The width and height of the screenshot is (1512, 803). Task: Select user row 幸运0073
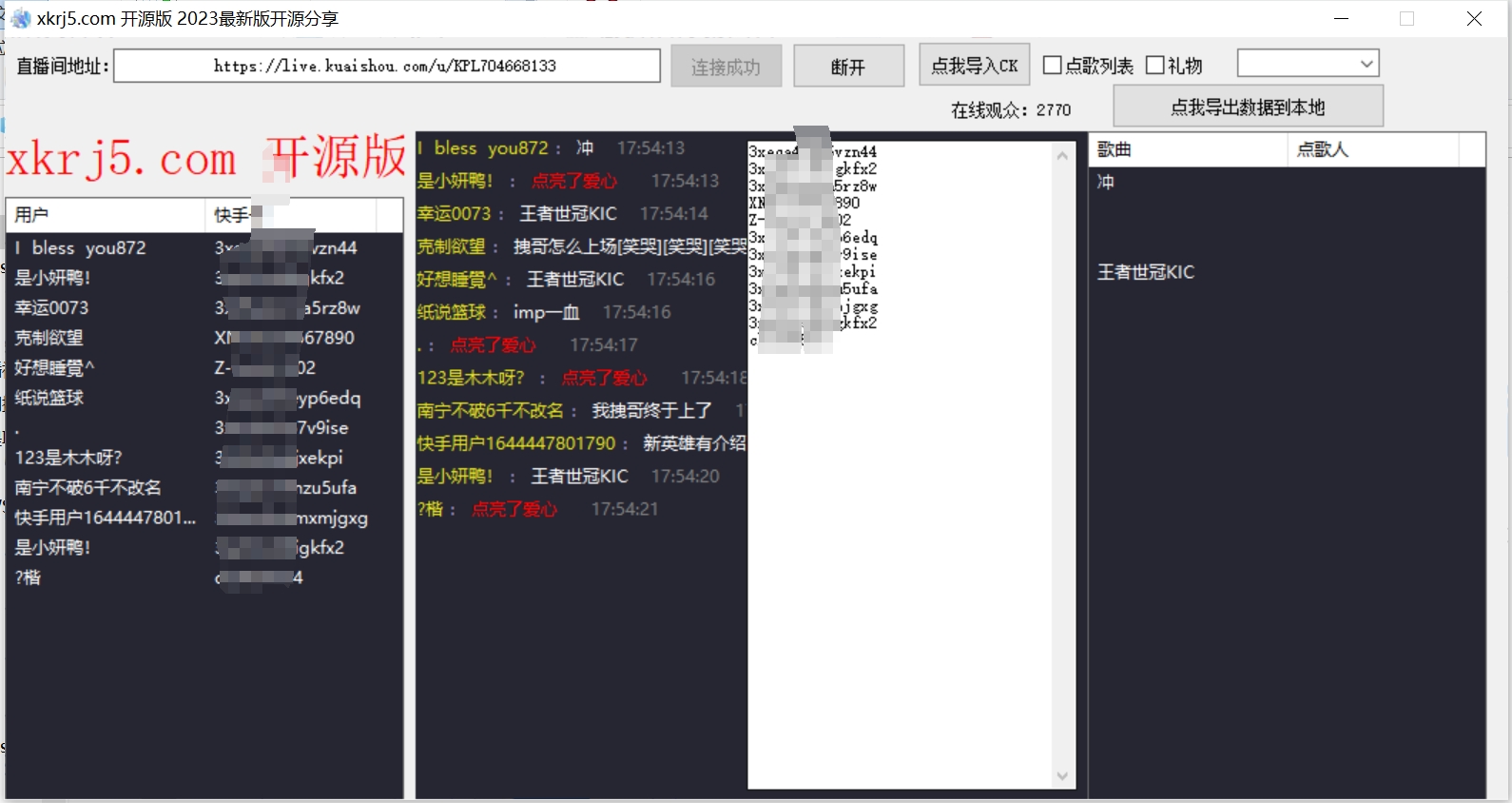point(204,307)
